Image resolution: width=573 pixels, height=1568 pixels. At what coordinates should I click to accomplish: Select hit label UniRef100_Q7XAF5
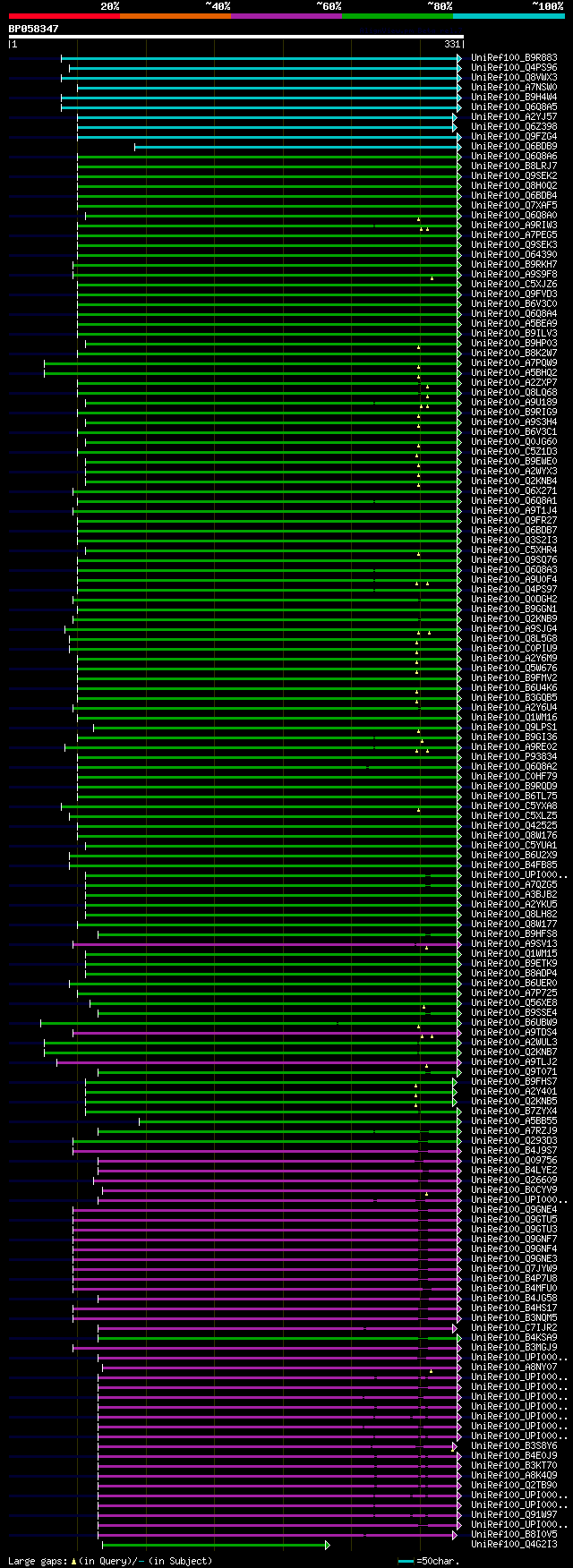click(514, 206)
